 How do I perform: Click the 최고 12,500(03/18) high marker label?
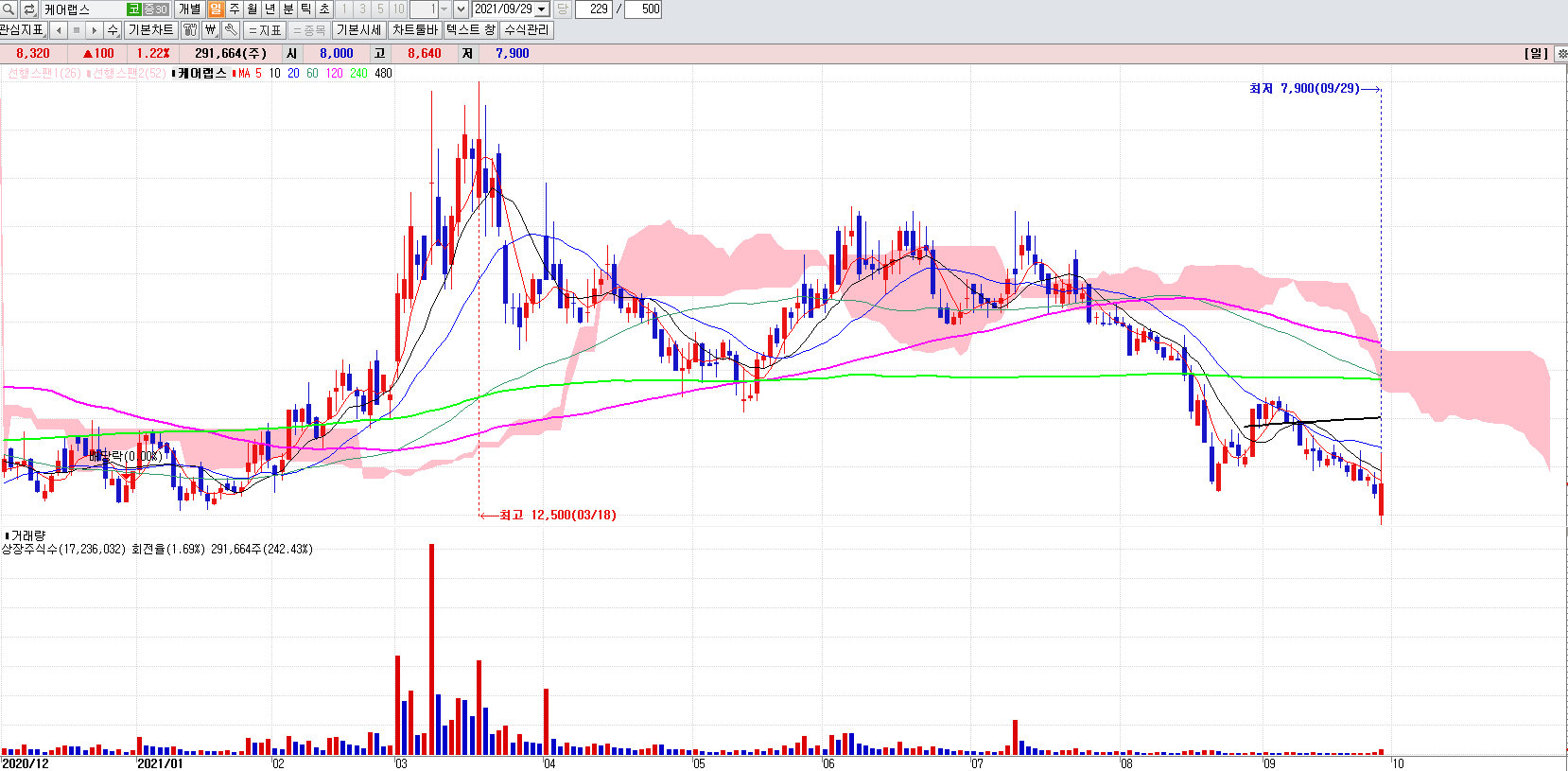(x=558, y=516)
